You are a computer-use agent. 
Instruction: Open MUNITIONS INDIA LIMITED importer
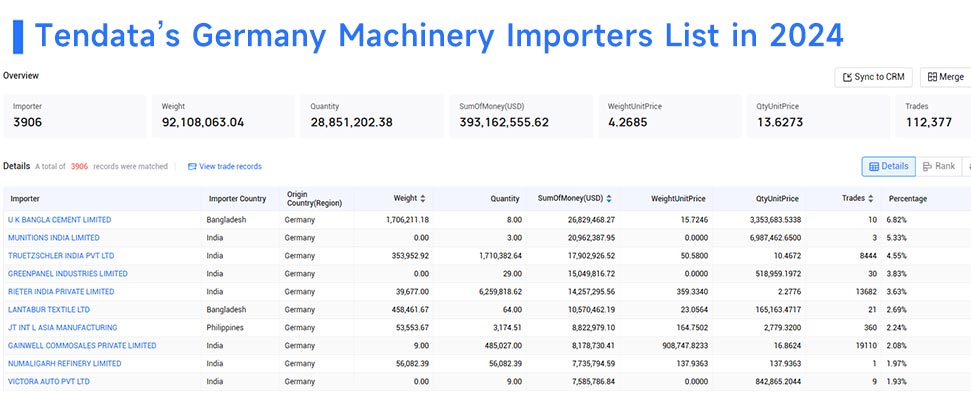[x=54, y=238]
